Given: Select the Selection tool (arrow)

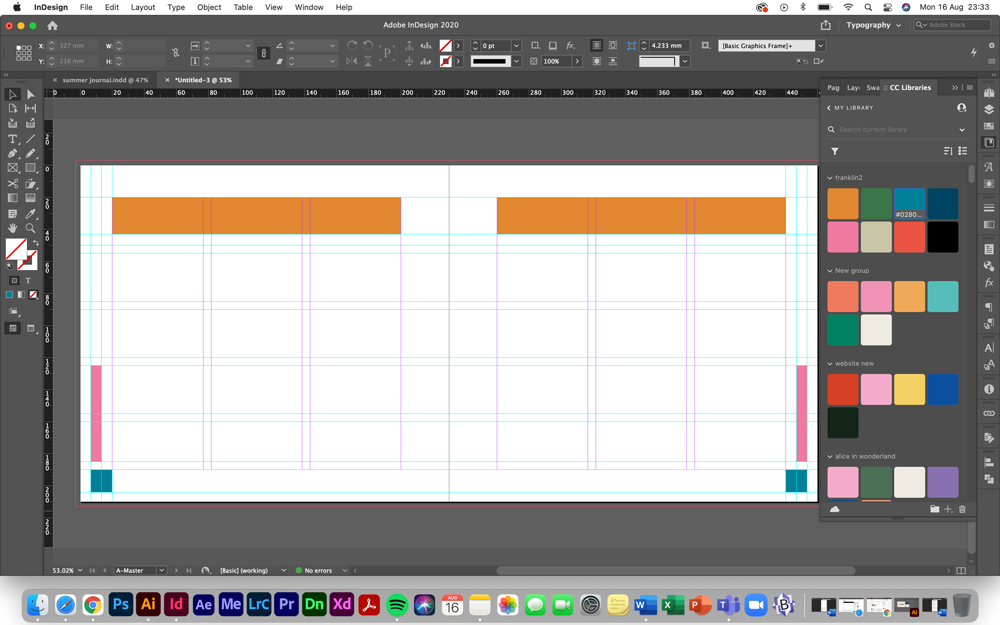Looking at the screenshot, I should [12, 94].
